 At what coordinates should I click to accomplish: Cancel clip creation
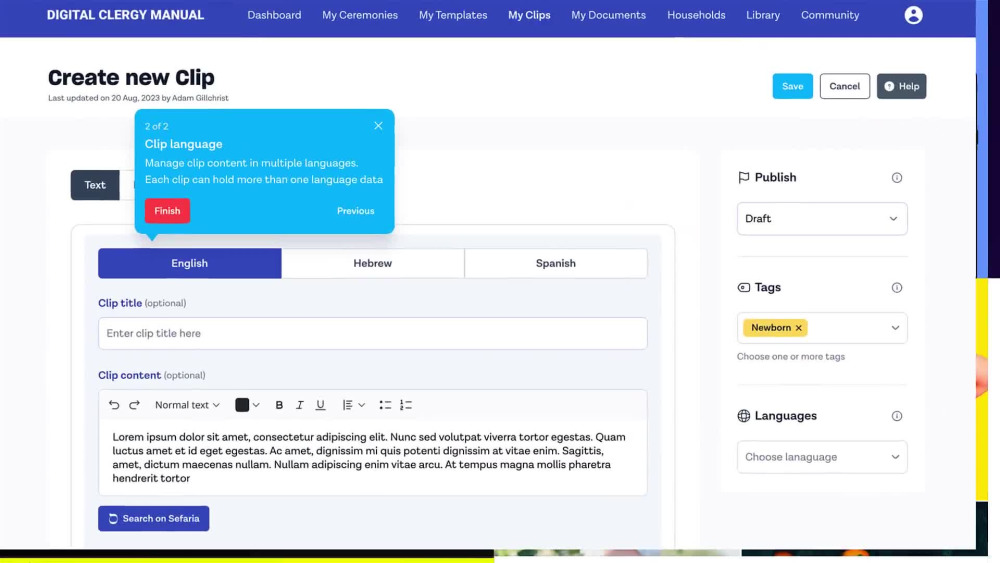click(x=844, y=86)
